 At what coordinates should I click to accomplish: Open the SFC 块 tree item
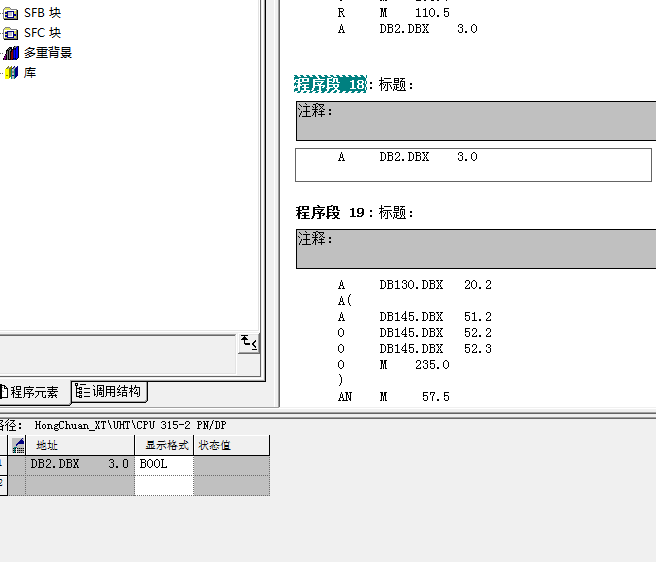click(42, 33)
